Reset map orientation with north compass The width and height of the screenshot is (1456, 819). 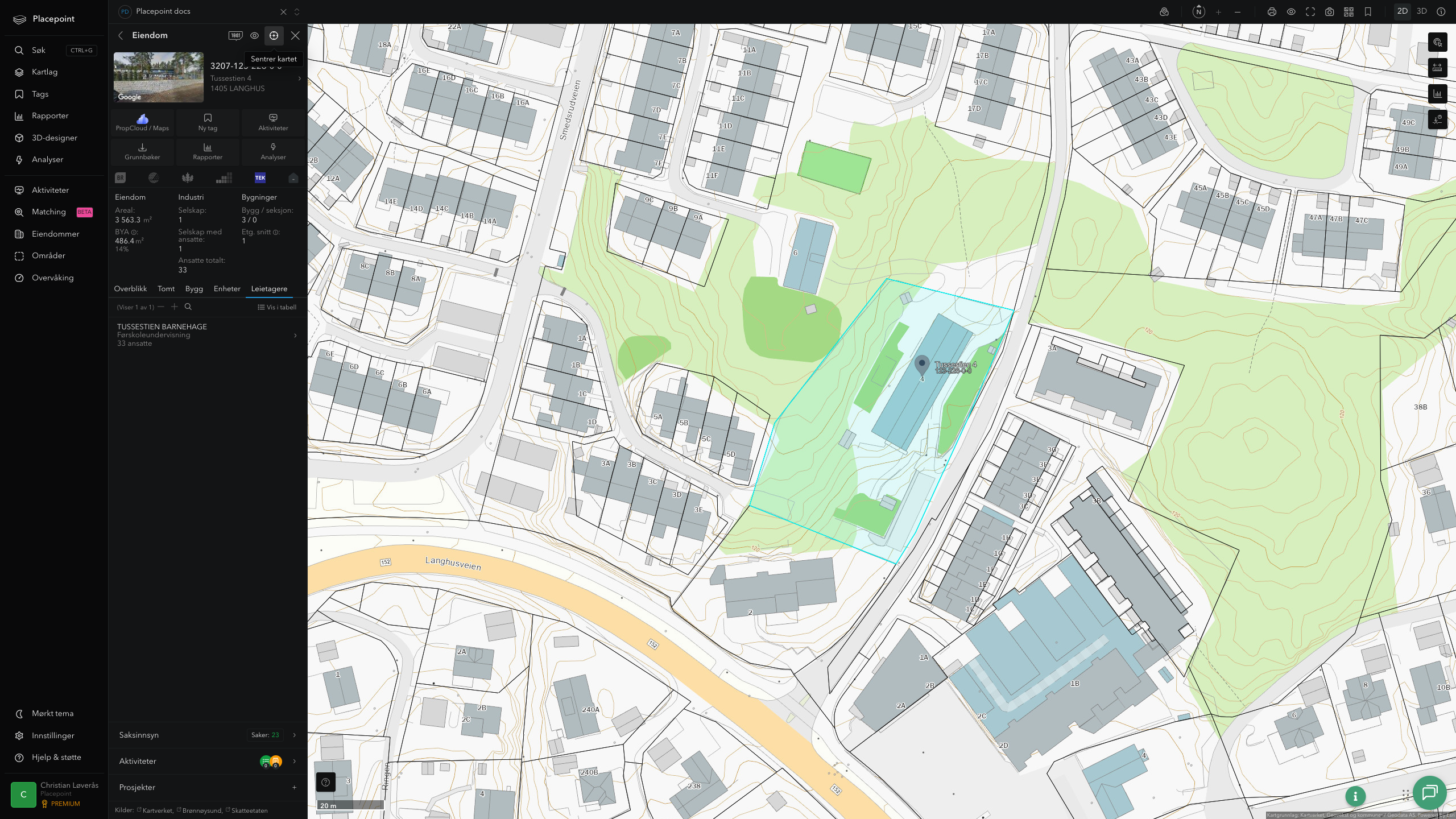[x=1198, y=11]
